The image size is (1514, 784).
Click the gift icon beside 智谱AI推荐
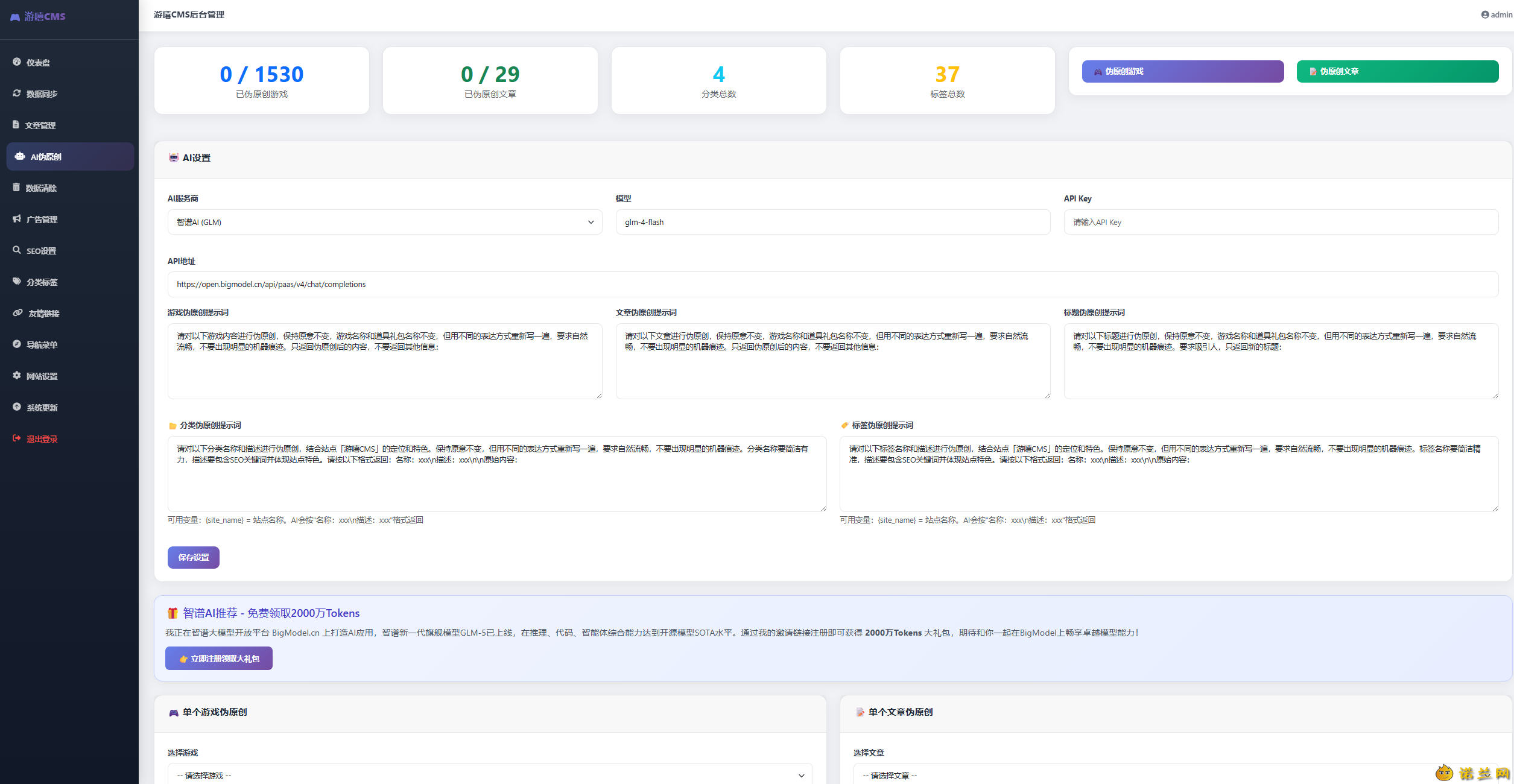click(173, 613)
